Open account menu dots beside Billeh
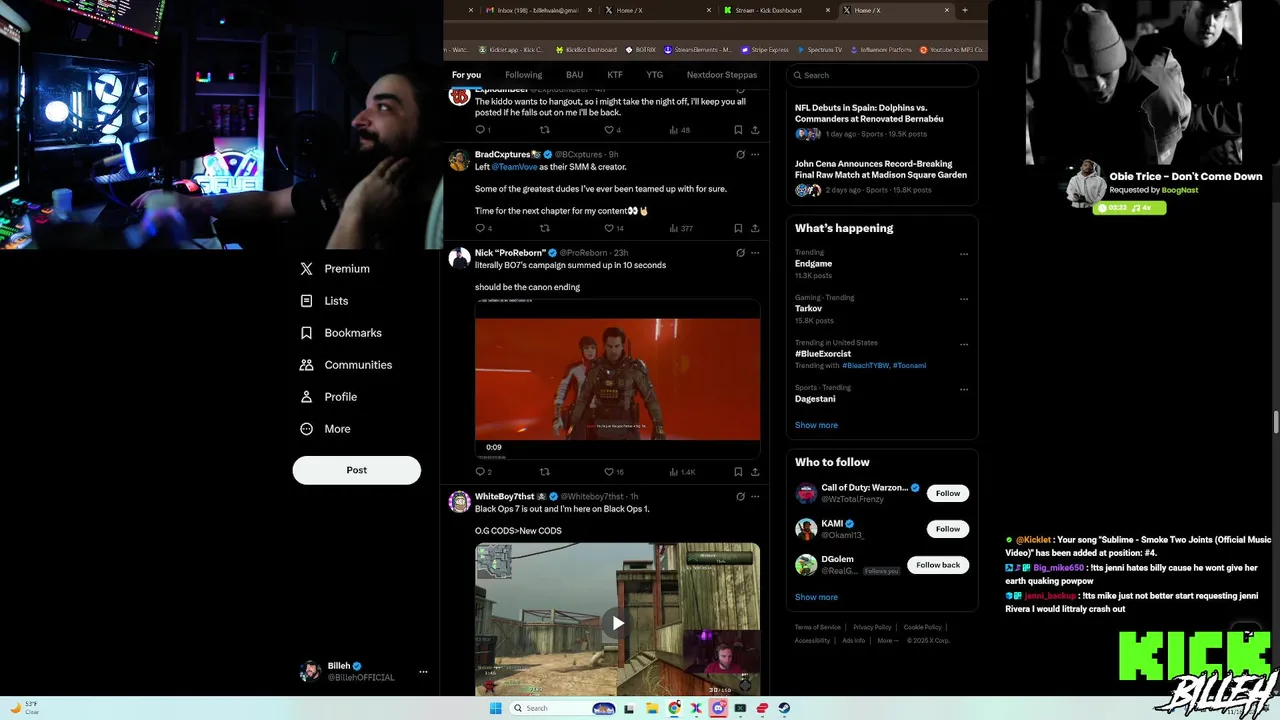1280x720 pixels. [423, 672]
